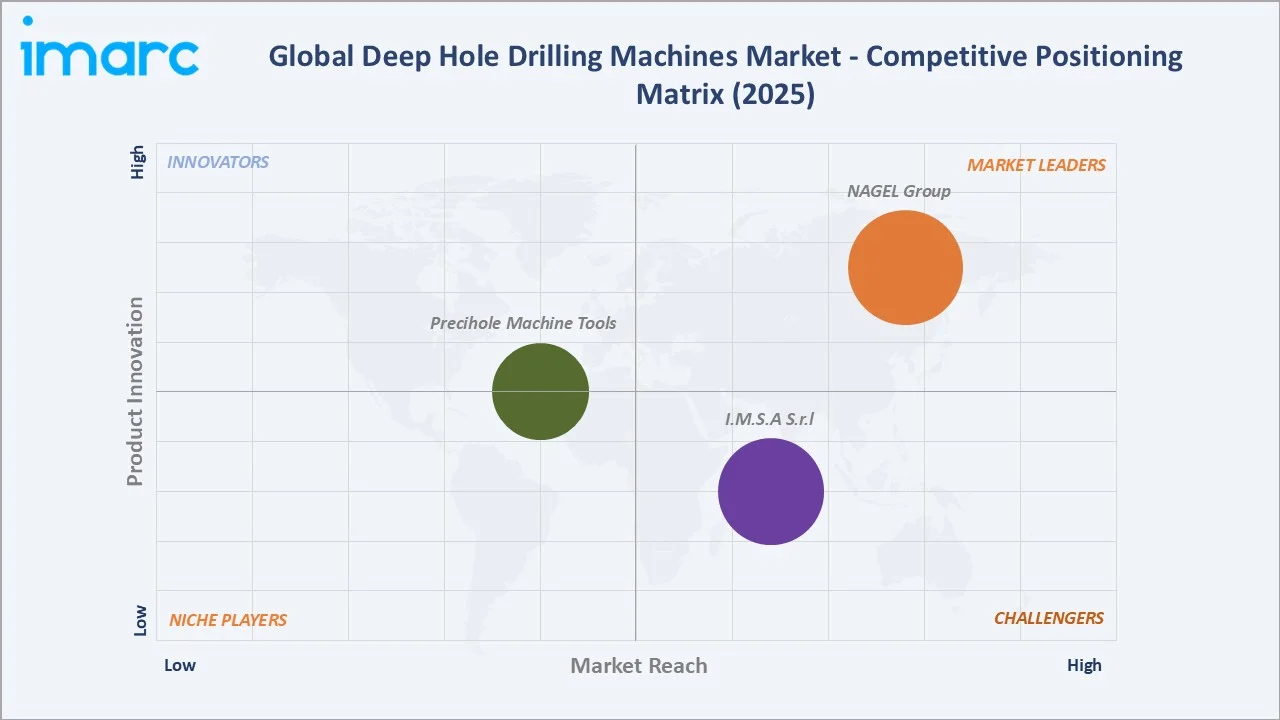Click the NICHE PLAYERS quadrant label

click(228, 620)
